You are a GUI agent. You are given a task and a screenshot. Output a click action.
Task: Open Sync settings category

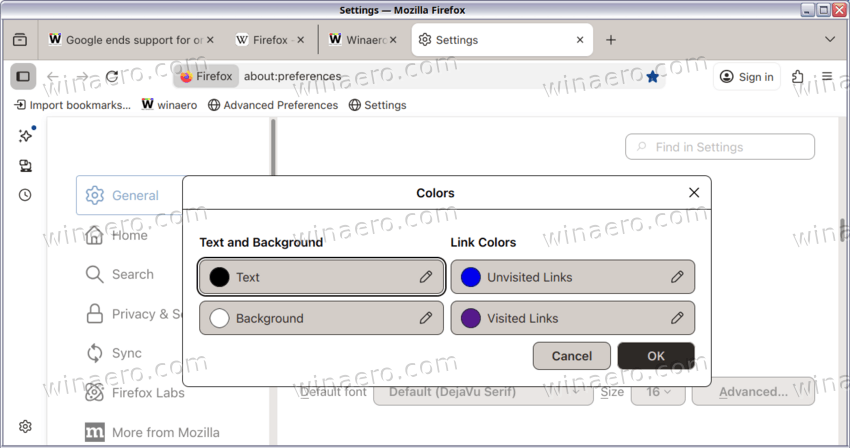click(x=114, y=353)
